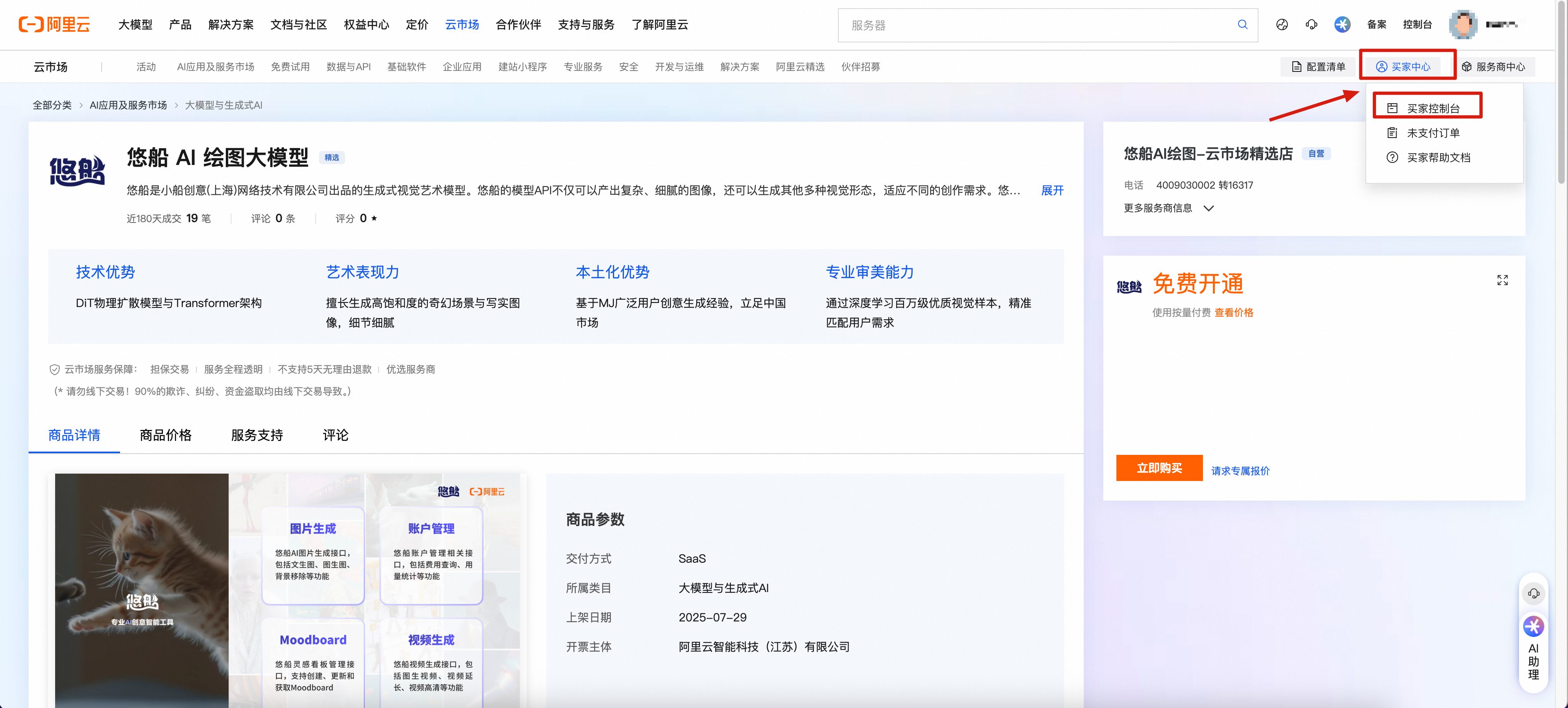Click 全部分类 breadcrumb
The width and height of the screenshot is (1568, 708).
click(x=52, y=105)
